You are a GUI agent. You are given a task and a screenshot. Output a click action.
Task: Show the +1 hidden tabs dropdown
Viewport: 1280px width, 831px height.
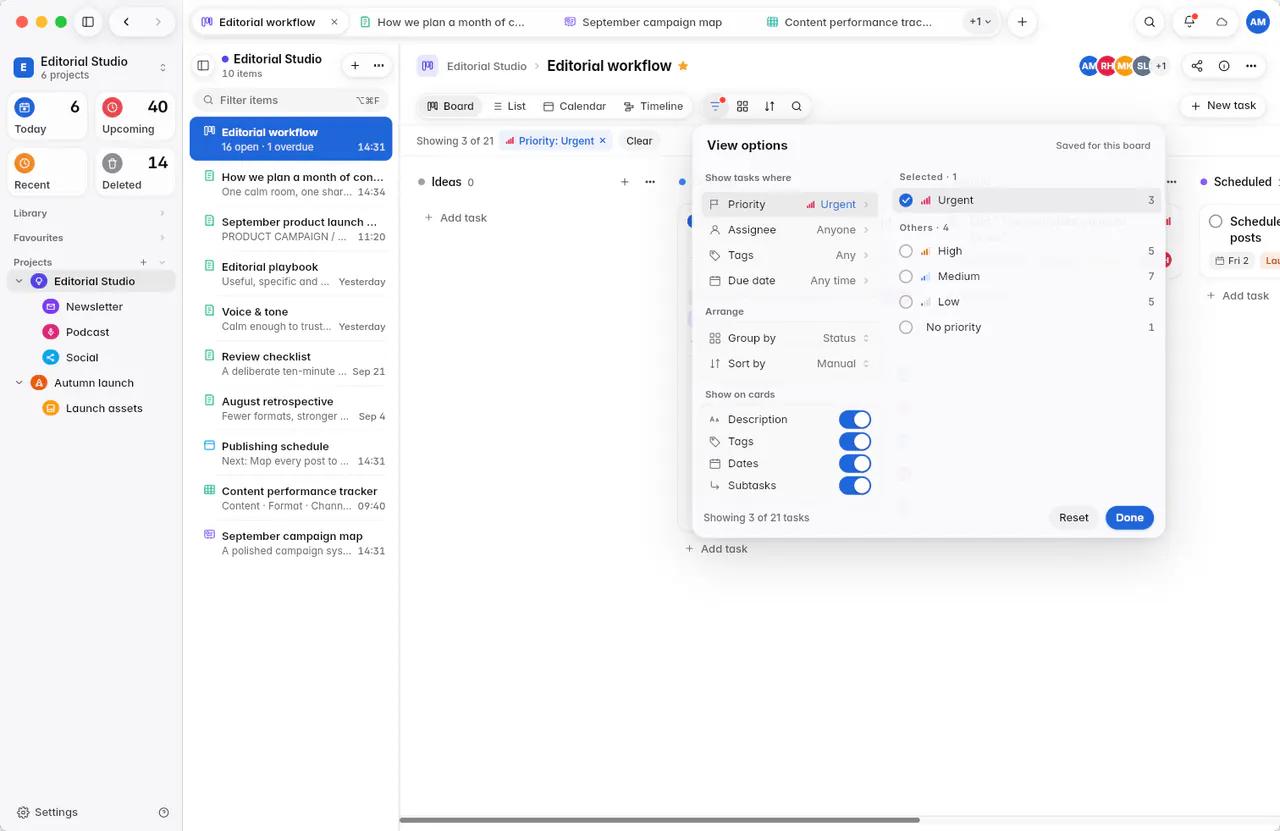[x=981, y=22]
